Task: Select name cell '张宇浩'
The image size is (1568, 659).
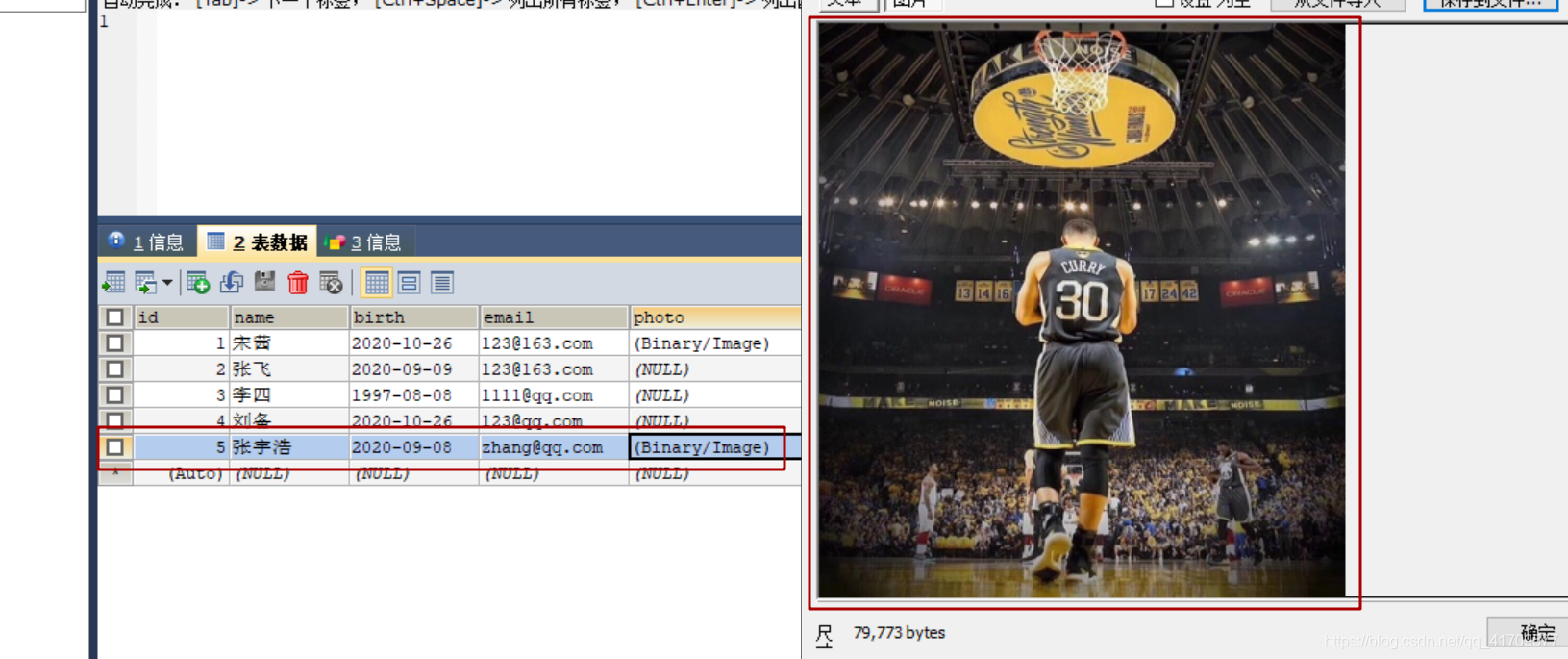Action: pyautogui.click(x=288, y=447)
